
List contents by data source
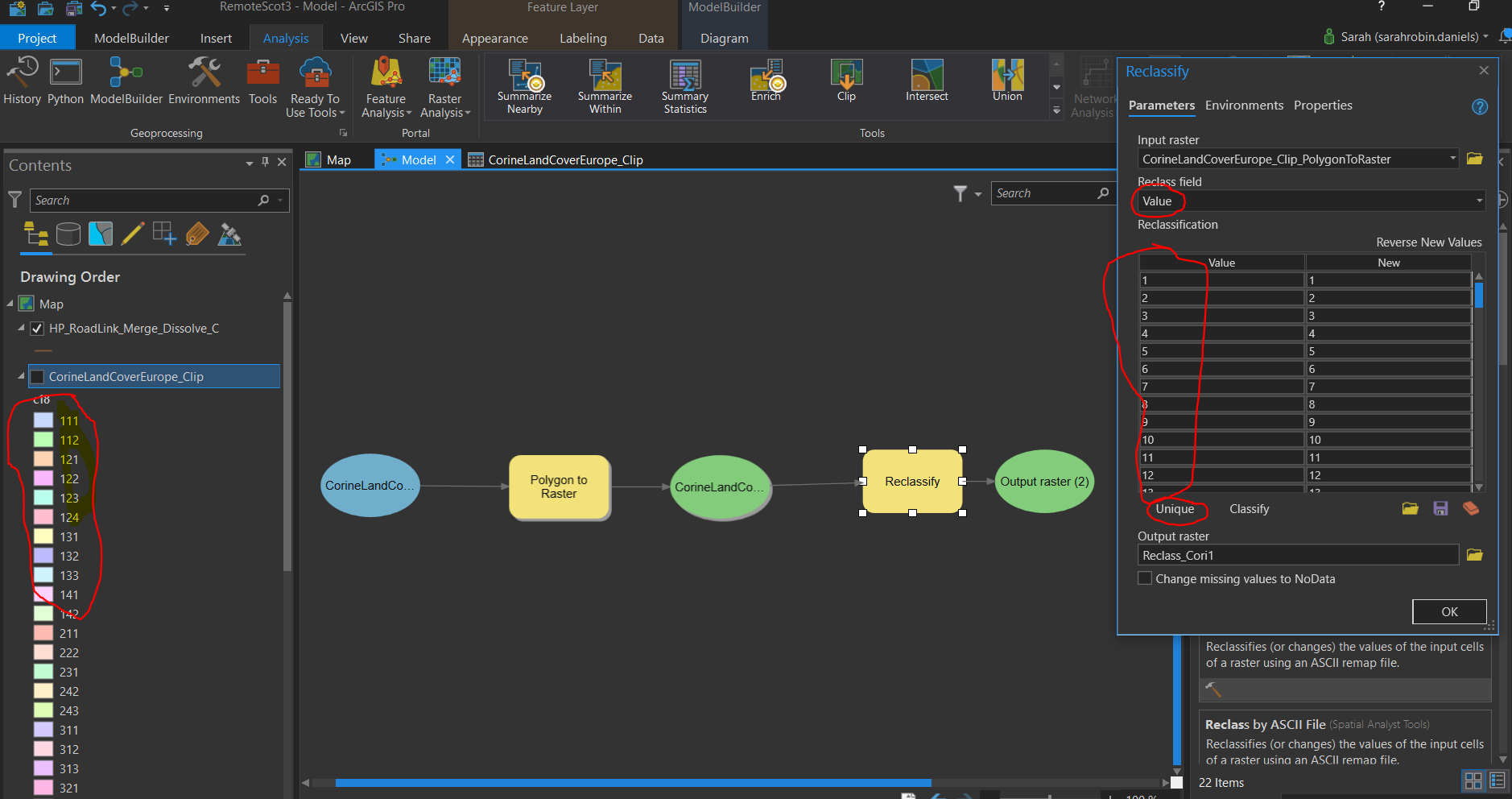pyautogui.click(x=68, y=234)
